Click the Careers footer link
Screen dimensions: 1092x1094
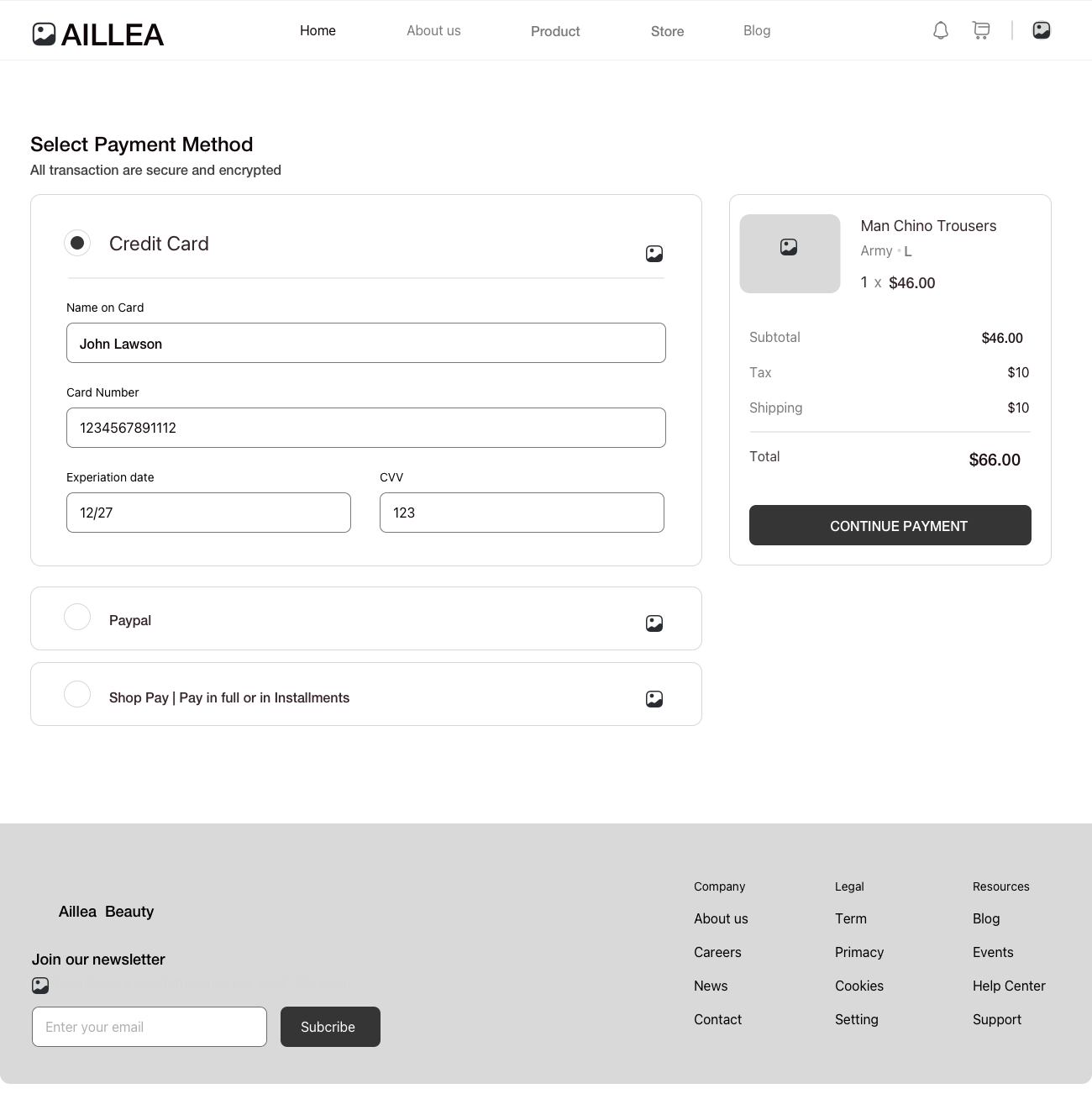(717, 952)
